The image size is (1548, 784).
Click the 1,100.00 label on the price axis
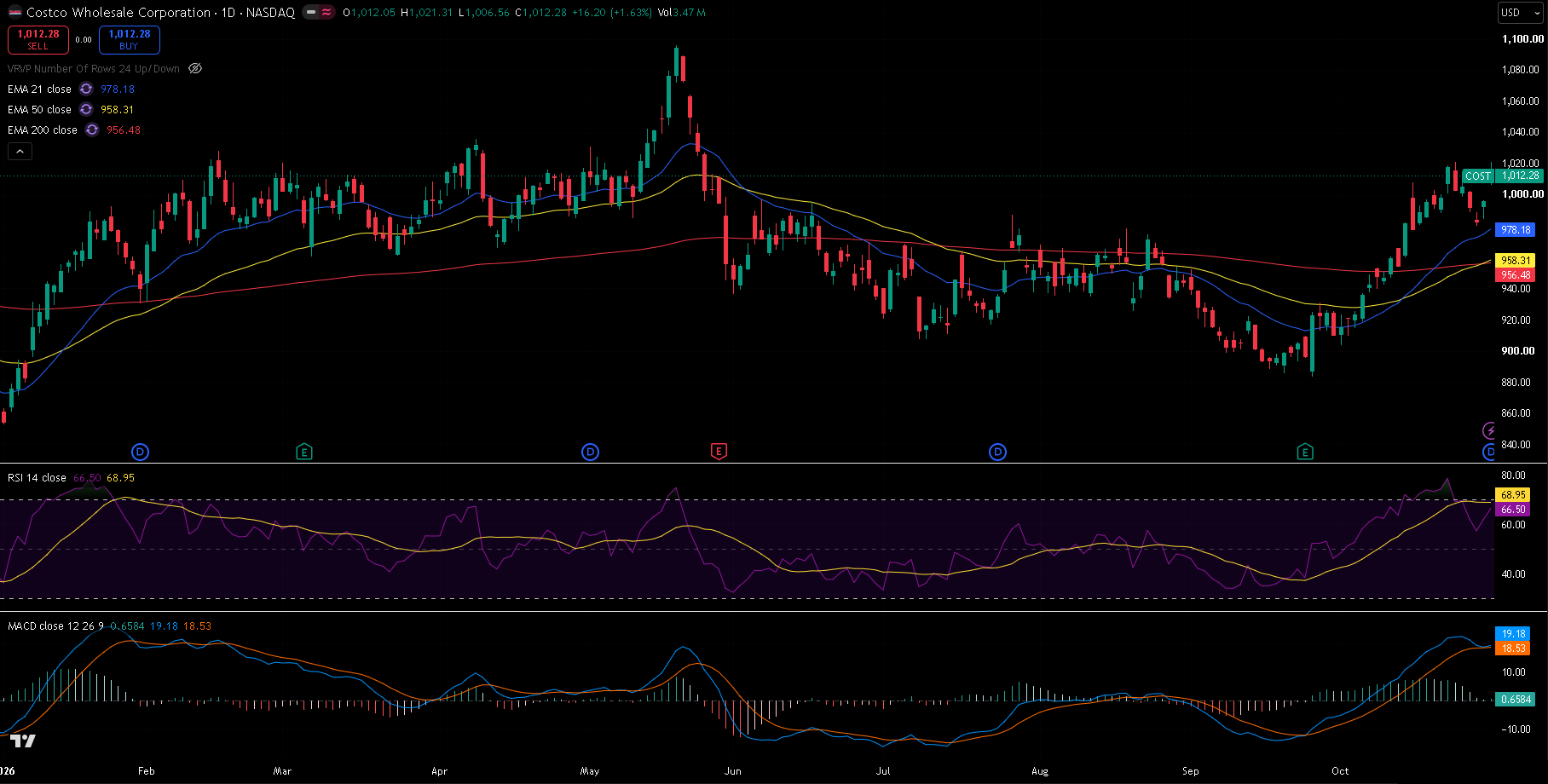tap(1522, 38)
